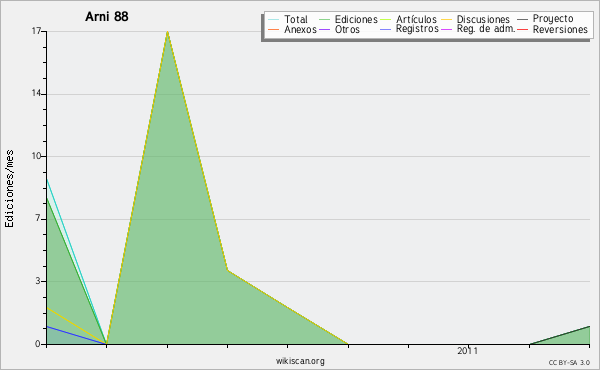Screen dimensions: 600x370
Task: Click the 7 y-axis tick label
Action: (38, 218)
